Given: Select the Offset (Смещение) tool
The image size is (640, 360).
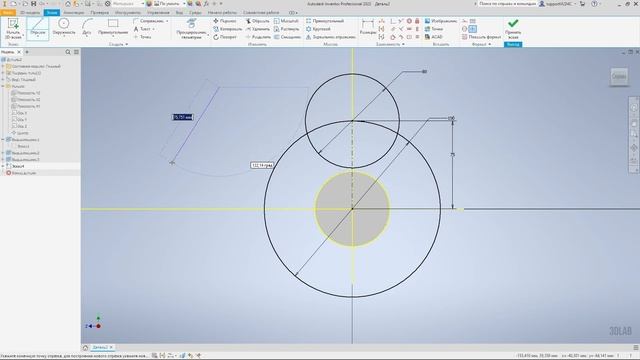Looking at the screenshot, I should (287, 37).
